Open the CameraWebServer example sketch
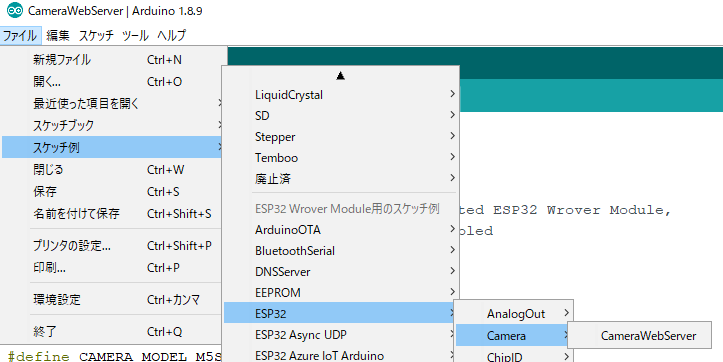 [639, 336]
